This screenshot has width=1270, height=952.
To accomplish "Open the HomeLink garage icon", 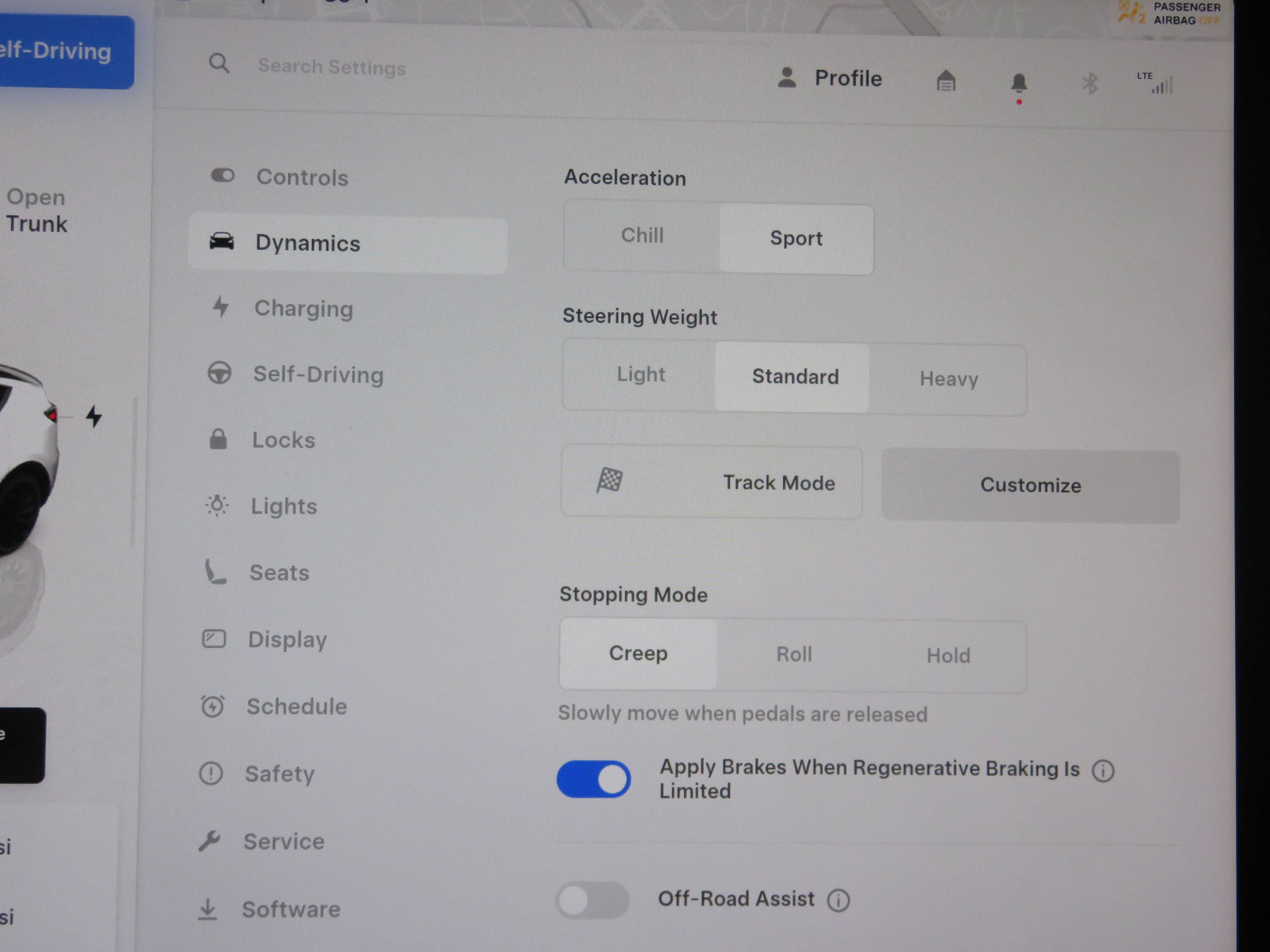I will [946, 81].
